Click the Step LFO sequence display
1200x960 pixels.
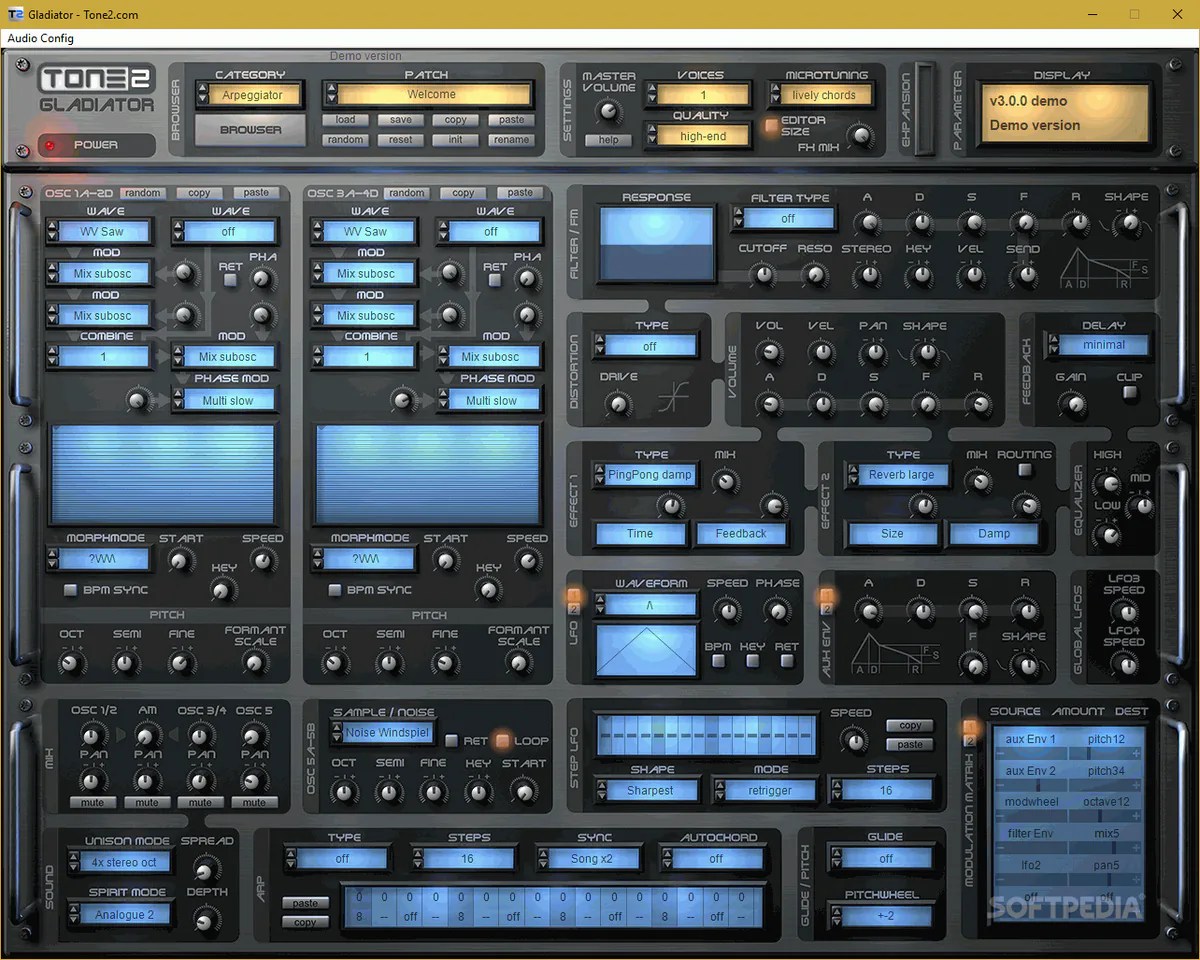point(705,735)
